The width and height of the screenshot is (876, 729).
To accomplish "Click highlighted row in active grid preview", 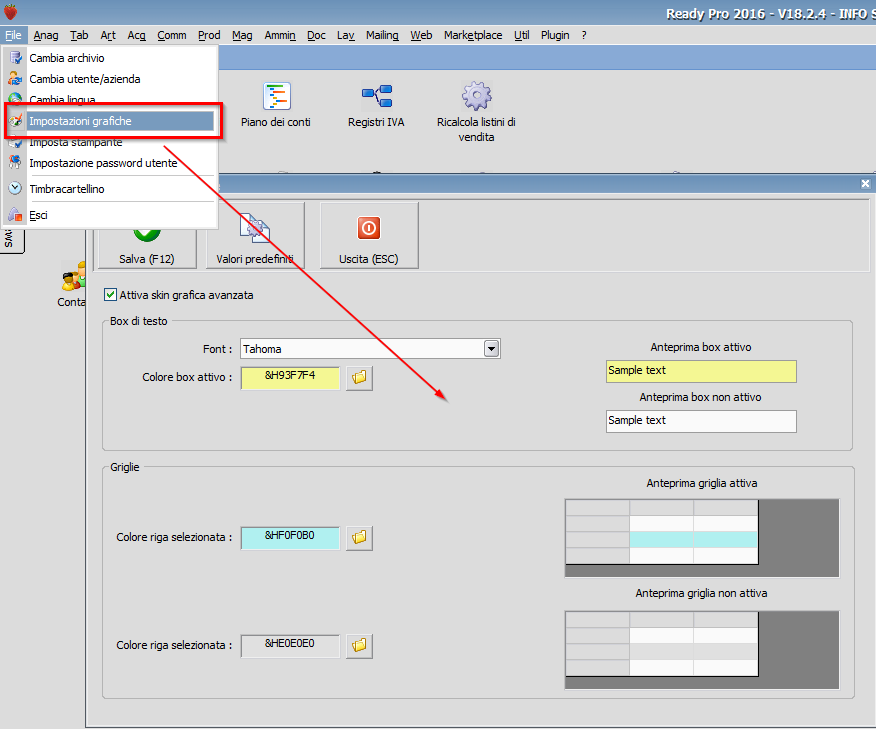I will pyautogui.click(x=693, y=540).
